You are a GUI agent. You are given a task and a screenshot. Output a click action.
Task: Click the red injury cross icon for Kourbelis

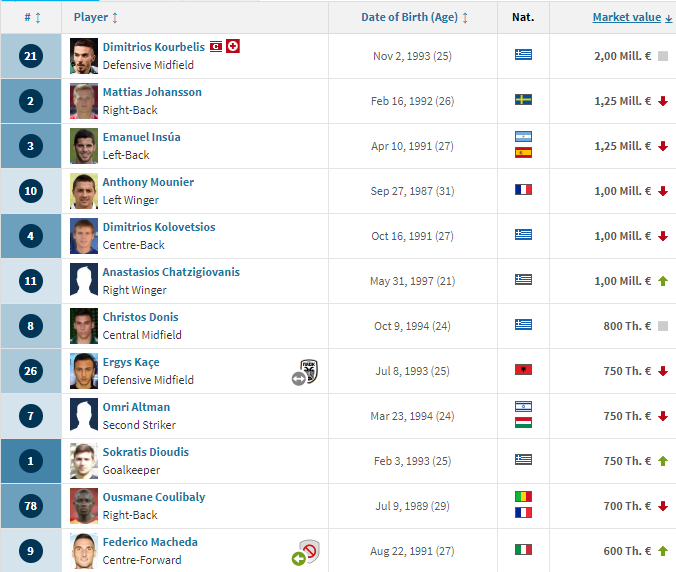(x=233, y=46)
